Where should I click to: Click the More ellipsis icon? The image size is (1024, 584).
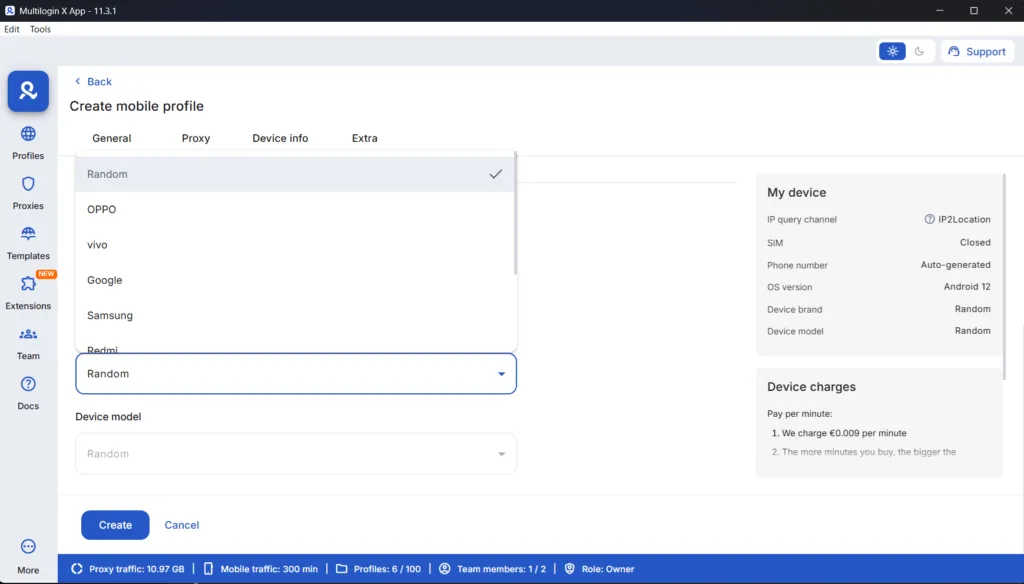[28, 547]
